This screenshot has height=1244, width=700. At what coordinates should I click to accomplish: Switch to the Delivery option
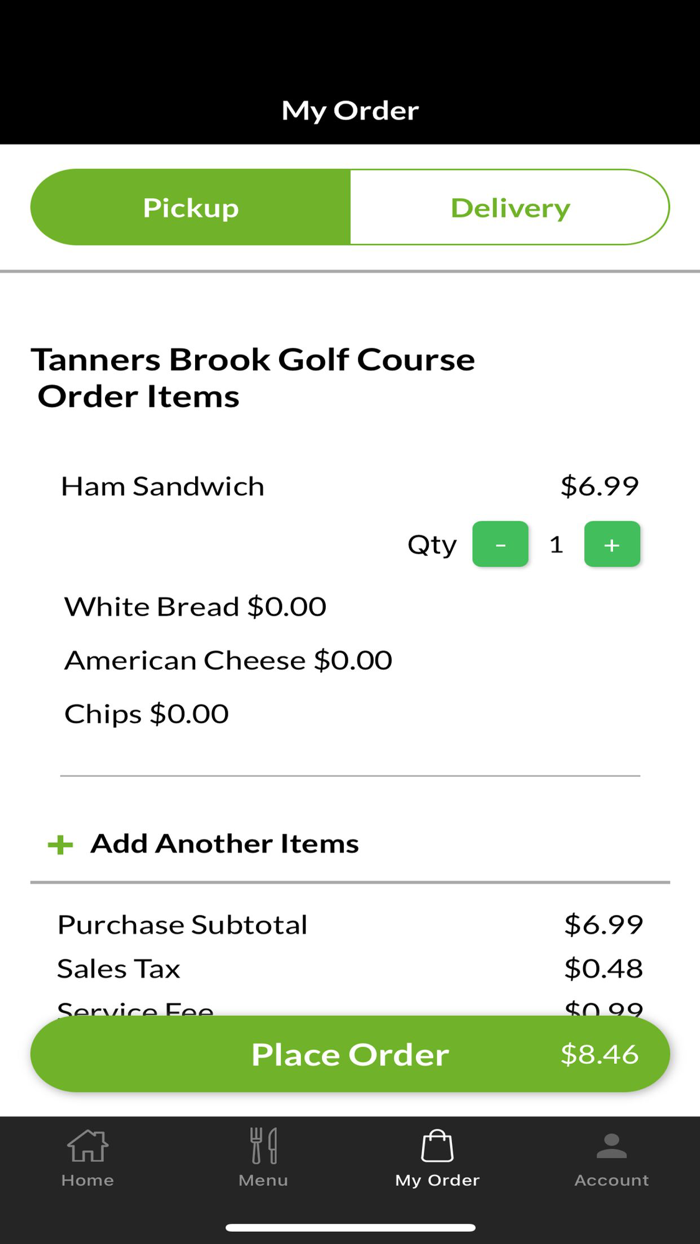[x=510, y=207]
